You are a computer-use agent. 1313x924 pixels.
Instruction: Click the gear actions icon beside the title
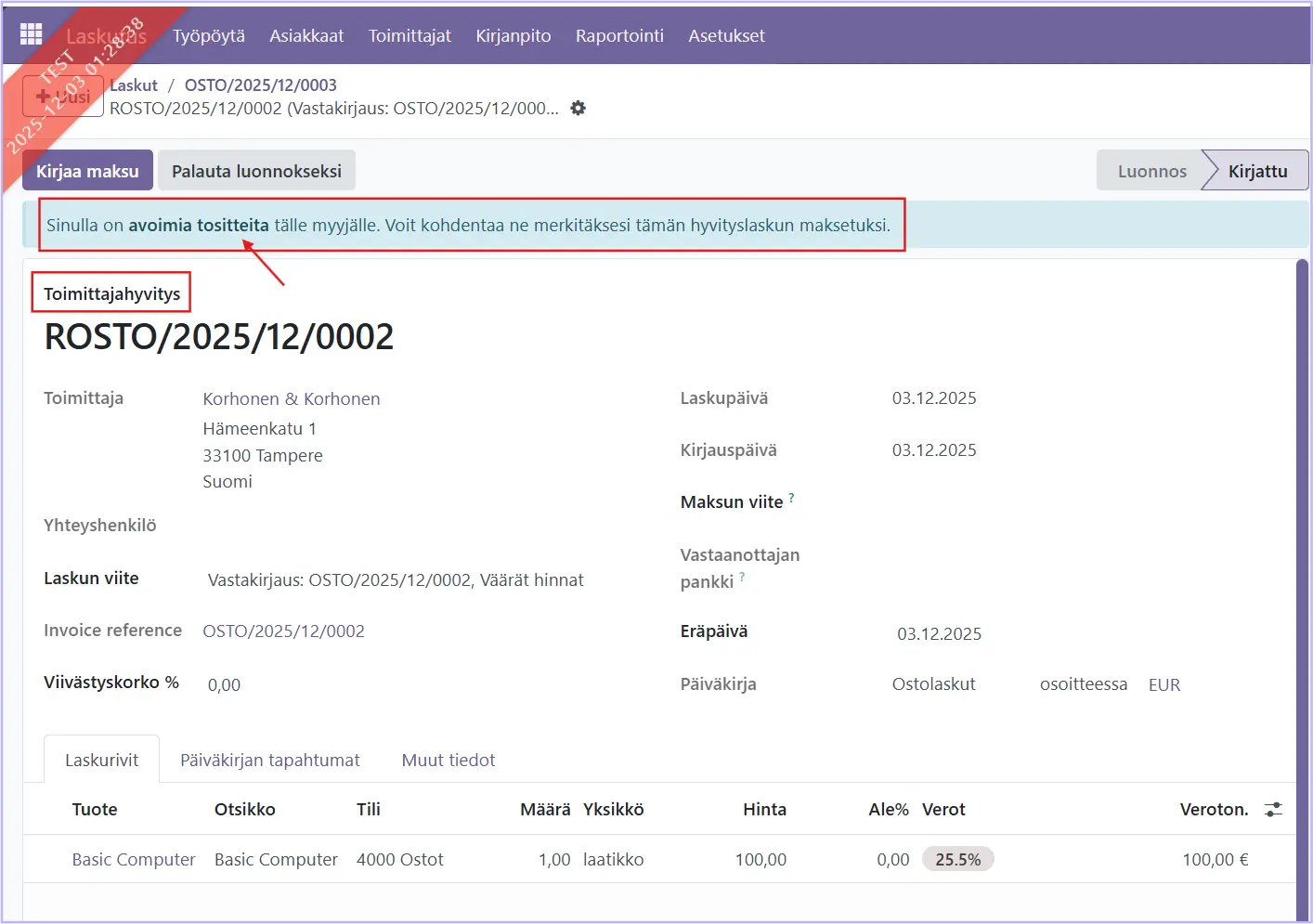point(578,109)
